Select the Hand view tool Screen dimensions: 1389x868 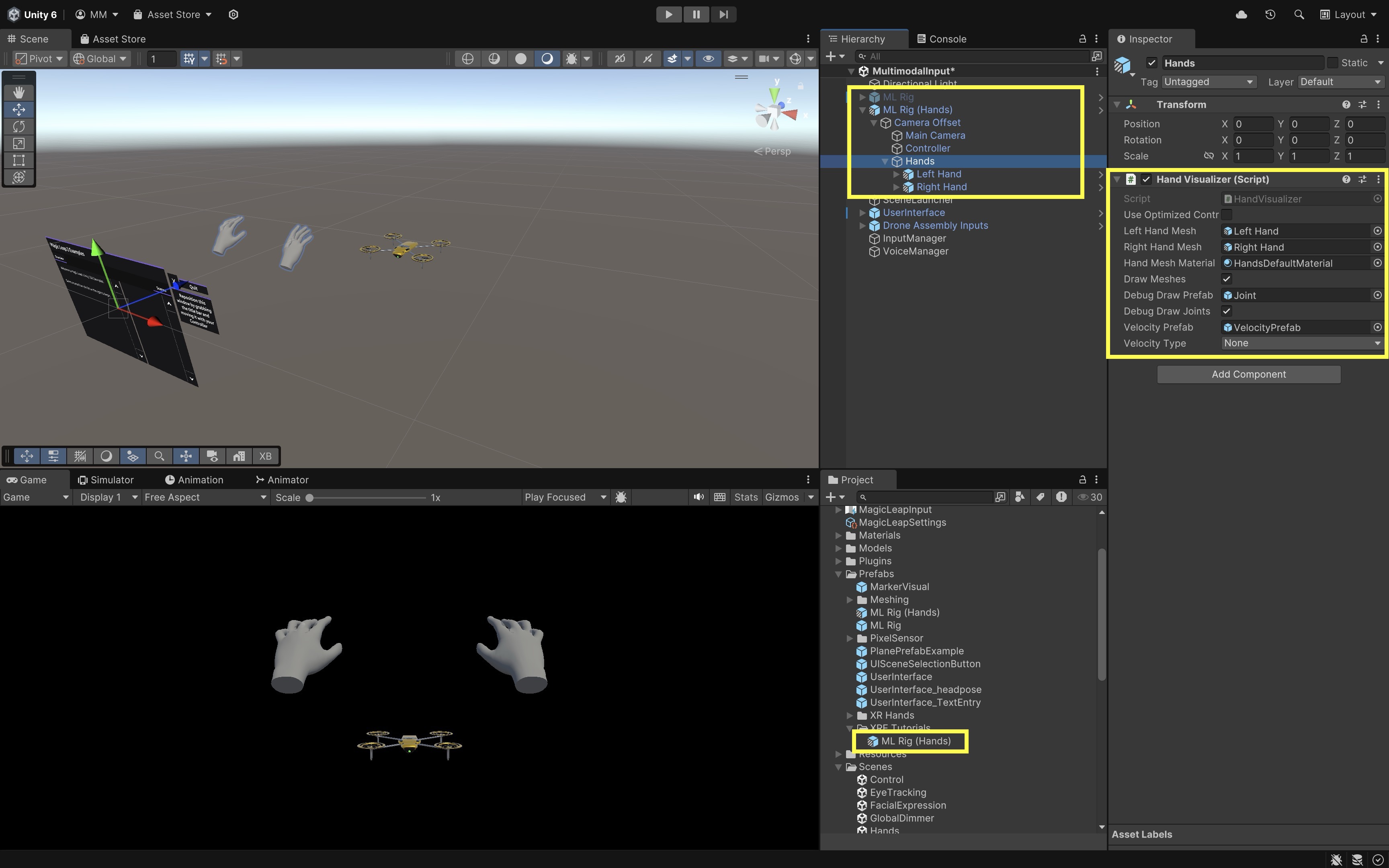[x=18, y=92]
